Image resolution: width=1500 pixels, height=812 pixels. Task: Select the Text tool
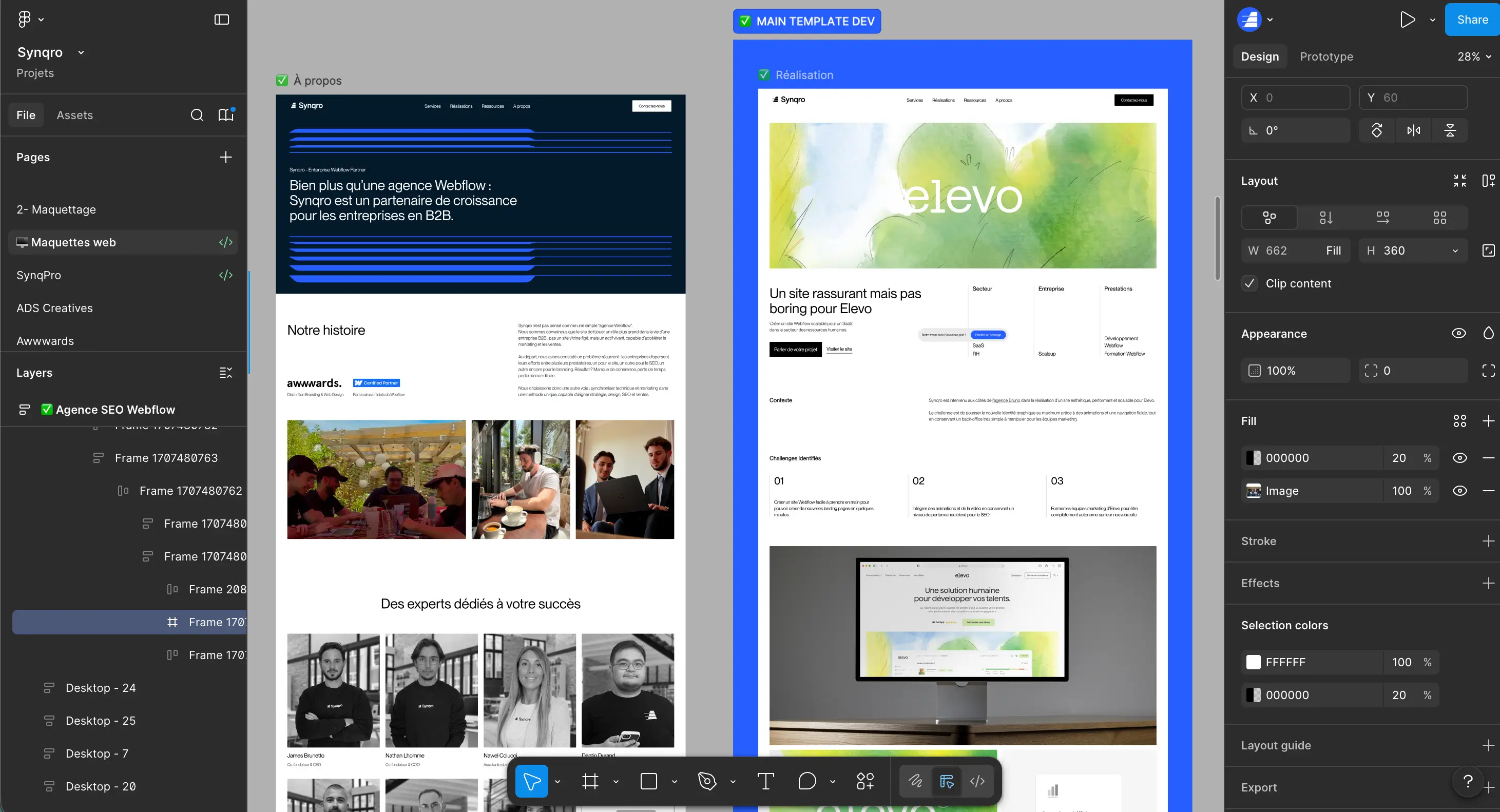click(x=765, y=781)
